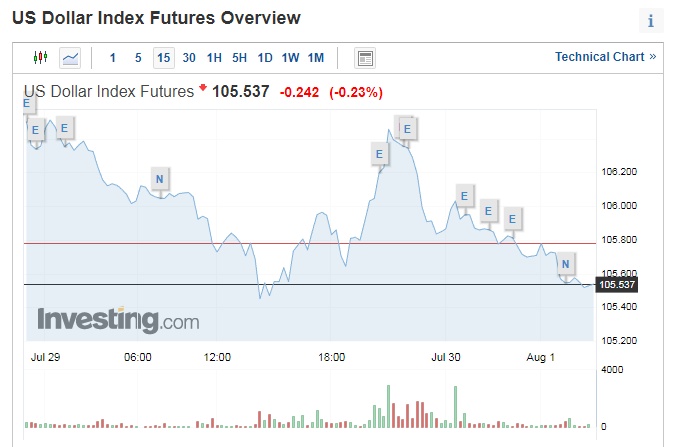Click the US Dollar Index Futures Overview heading
Viewport: 676px width, 447px height.
click(156, 19)
